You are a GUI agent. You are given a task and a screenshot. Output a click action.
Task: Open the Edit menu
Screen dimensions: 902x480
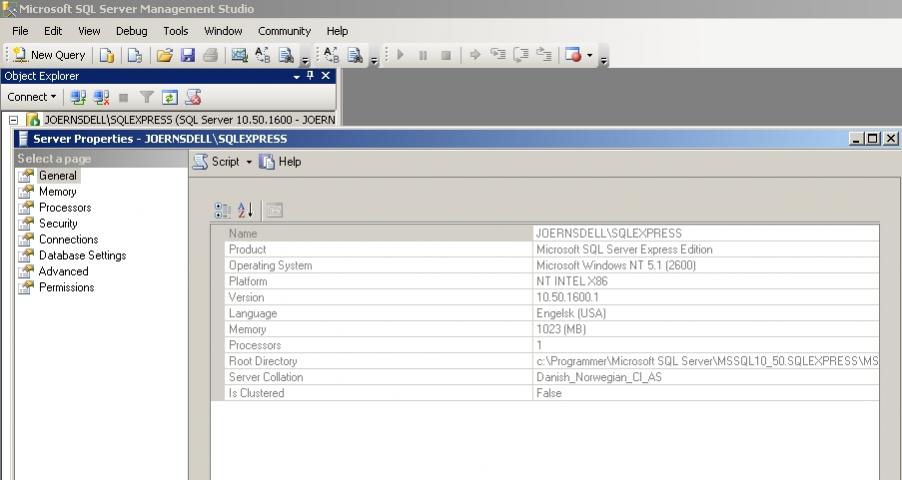(x=53, y=31)
